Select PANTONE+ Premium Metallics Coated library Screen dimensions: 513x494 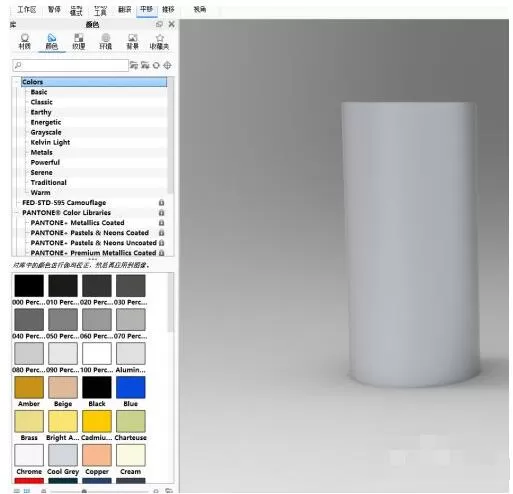93,253
